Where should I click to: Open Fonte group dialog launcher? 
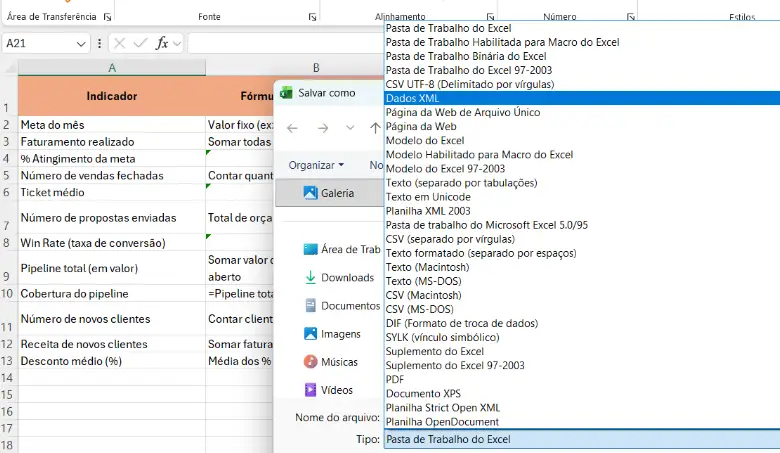tap(312, 17)
